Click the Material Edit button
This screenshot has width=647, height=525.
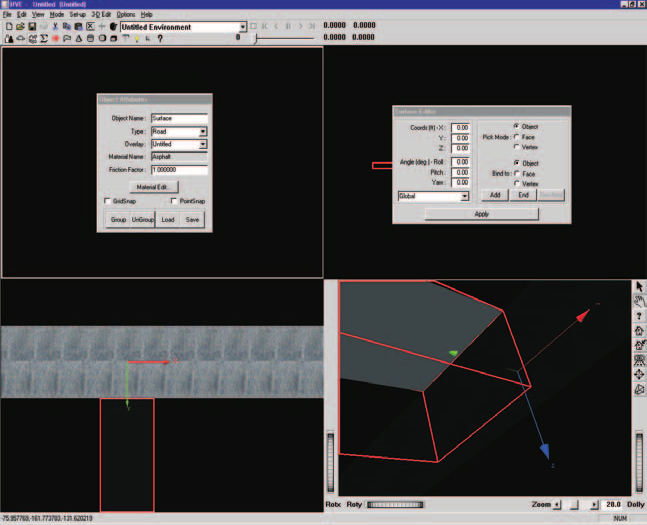coord(154,187)
